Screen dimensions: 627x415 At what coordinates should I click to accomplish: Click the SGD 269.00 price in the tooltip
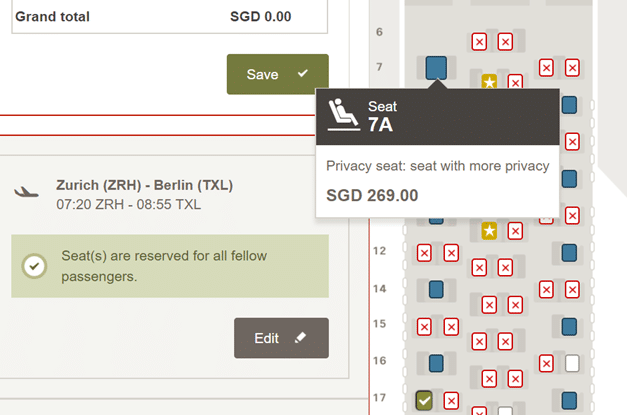coord(373,195)
